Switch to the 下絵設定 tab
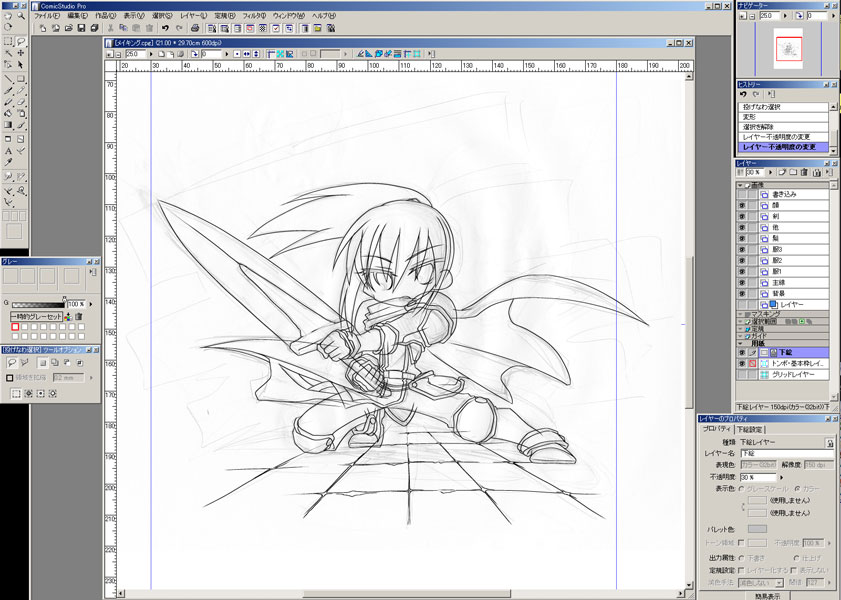The width and height of the screenshot is (841, 600). click(x=752, y=429)
